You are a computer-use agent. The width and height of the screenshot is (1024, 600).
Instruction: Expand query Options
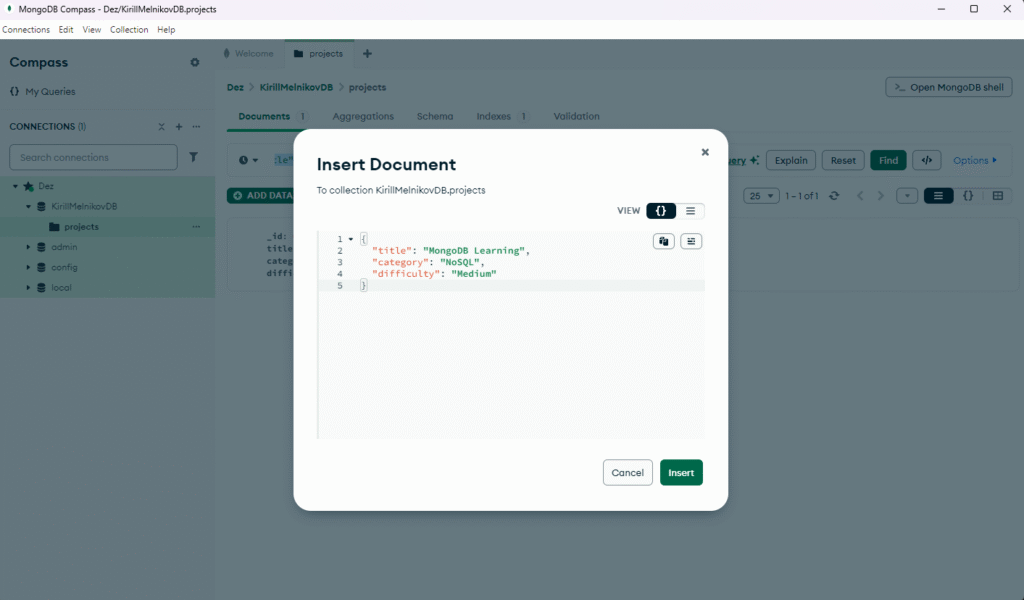click(975, 161)
